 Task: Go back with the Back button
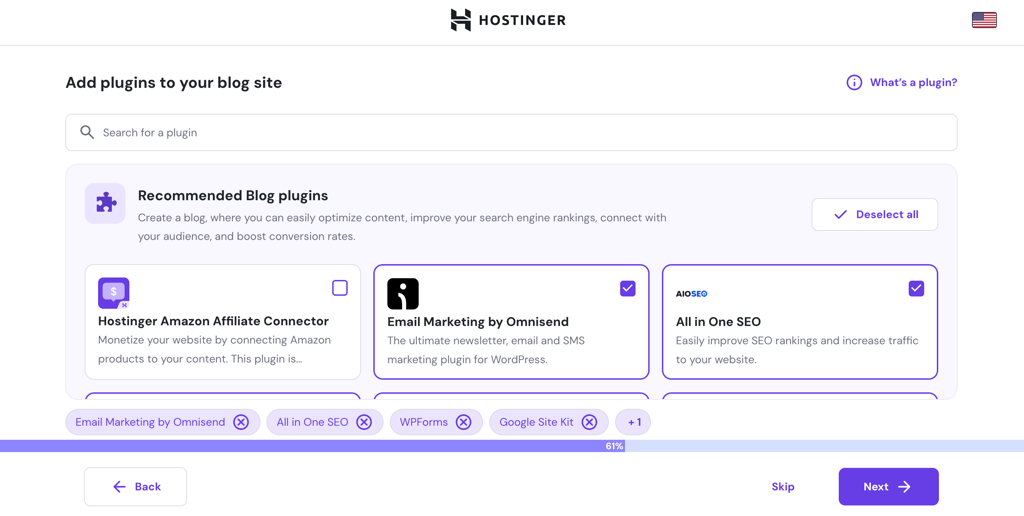click(135, 487)
